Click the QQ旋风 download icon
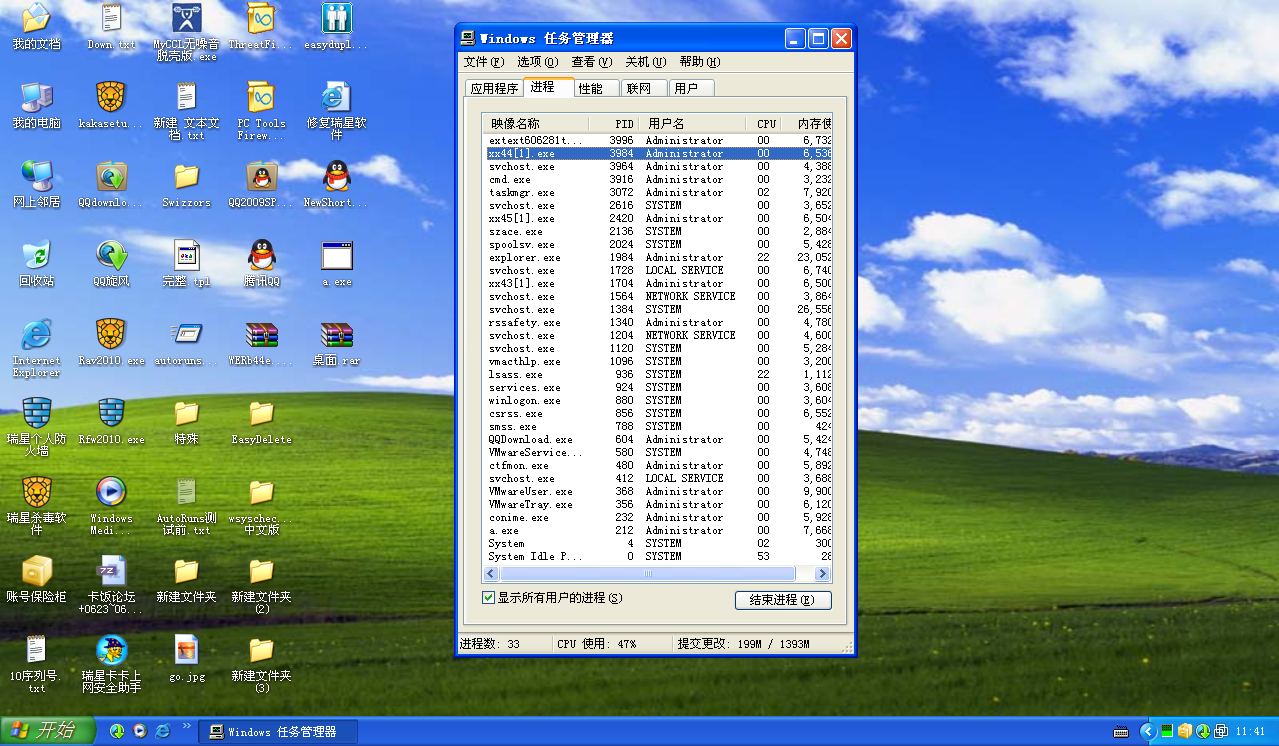 point(111,256)
